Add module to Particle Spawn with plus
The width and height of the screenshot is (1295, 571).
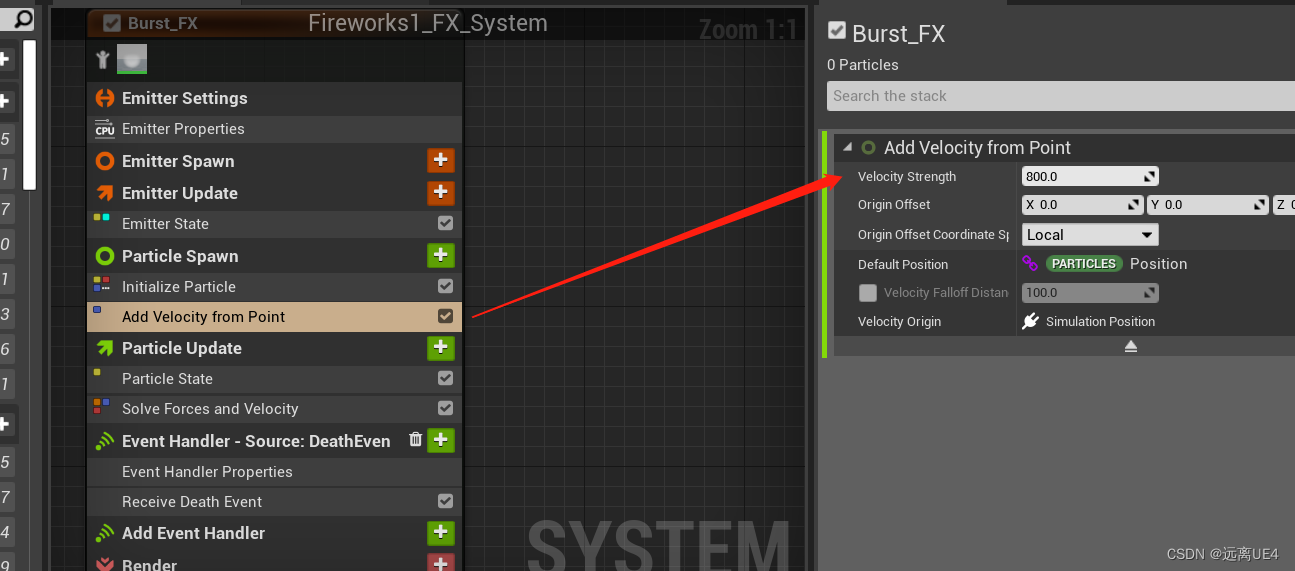[x=441, y=255]
